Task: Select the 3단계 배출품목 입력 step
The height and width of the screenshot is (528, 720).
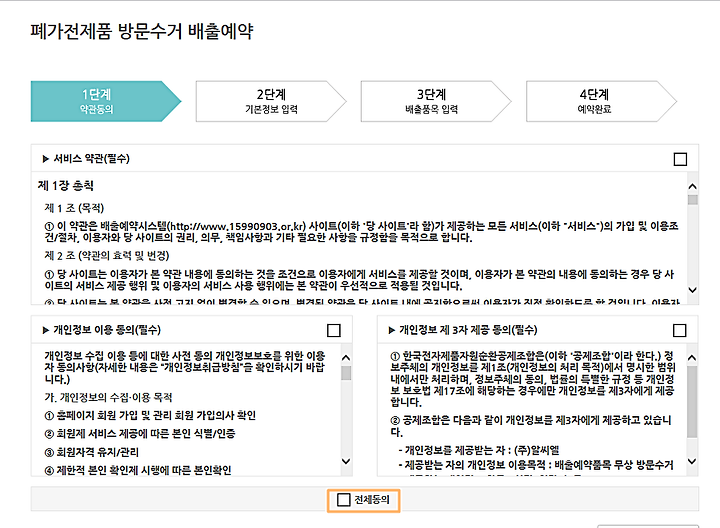Action: click(x=436, y=101)
